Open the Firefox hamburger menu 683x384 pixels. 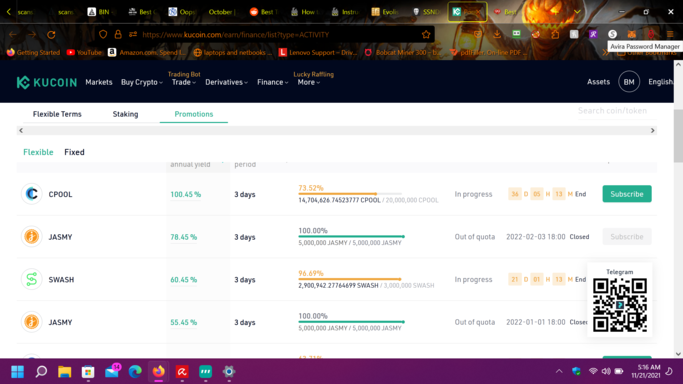670,34
